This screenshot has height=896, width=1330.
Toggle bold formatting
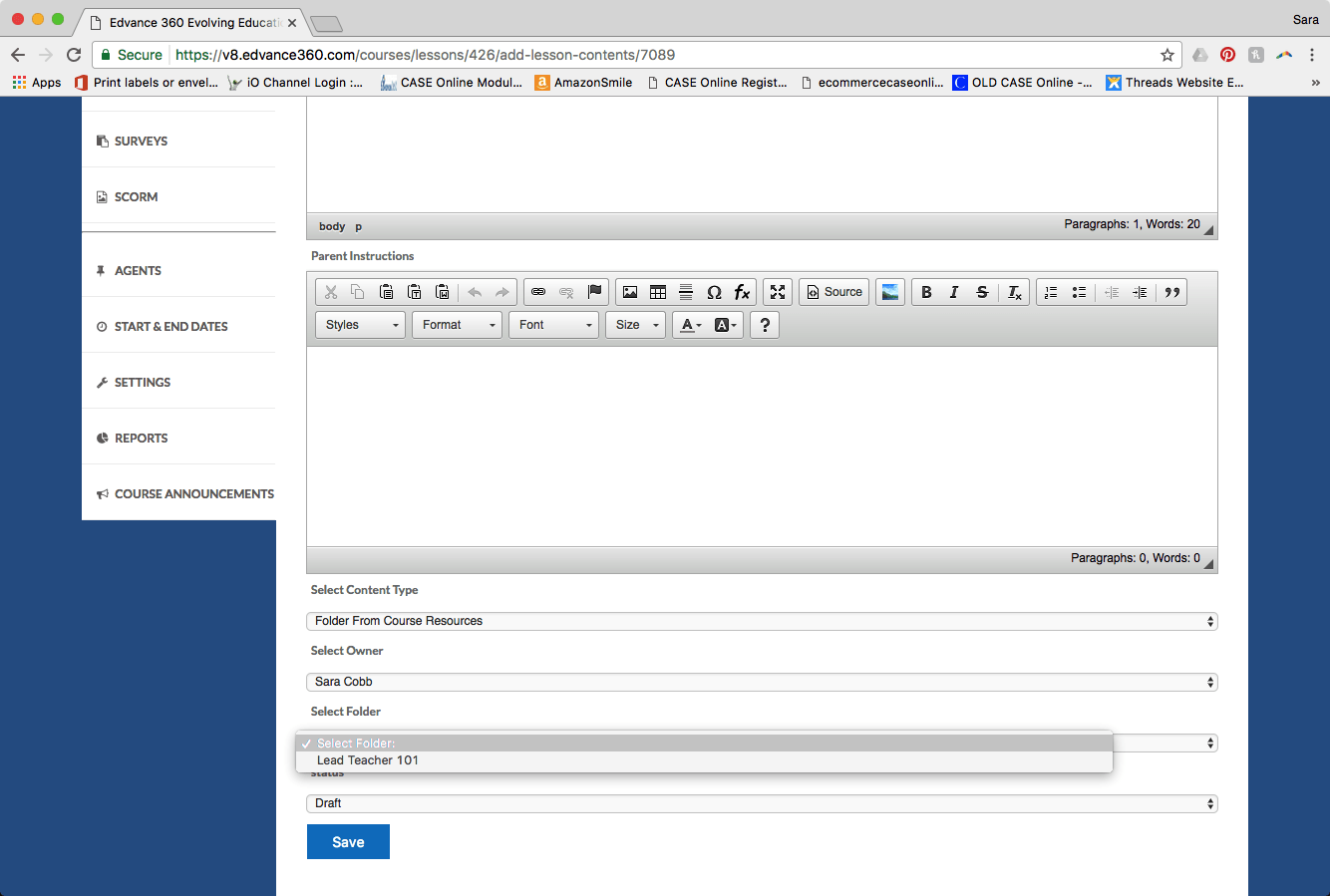click(926, 292)
